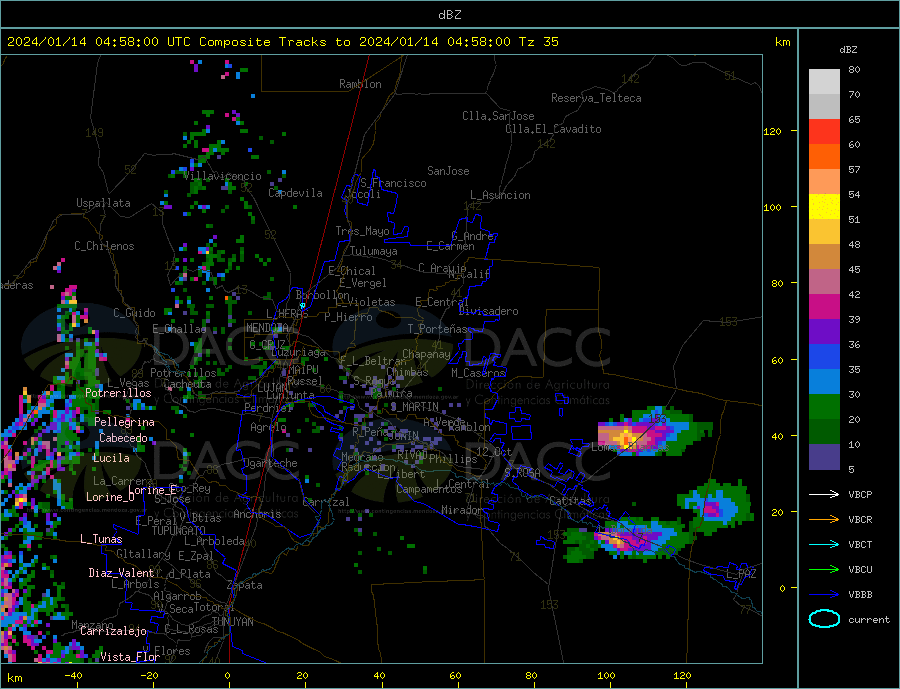Click the green VBCU arrow legend icon
900x689 pixels.
point(824,570)
